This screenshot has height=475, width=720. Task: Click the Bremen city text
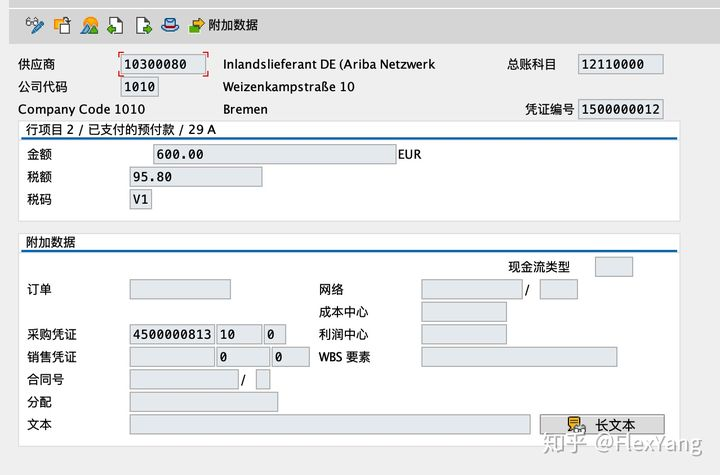click(245, 109)
